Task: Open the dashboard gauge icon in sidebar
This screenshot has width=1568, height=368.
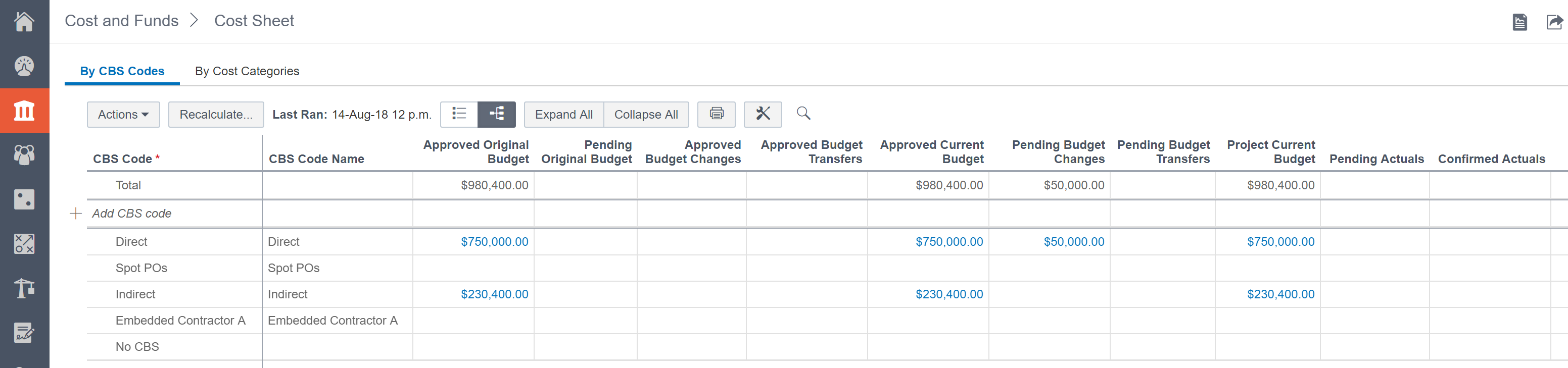Action: (x=24, y=66)
